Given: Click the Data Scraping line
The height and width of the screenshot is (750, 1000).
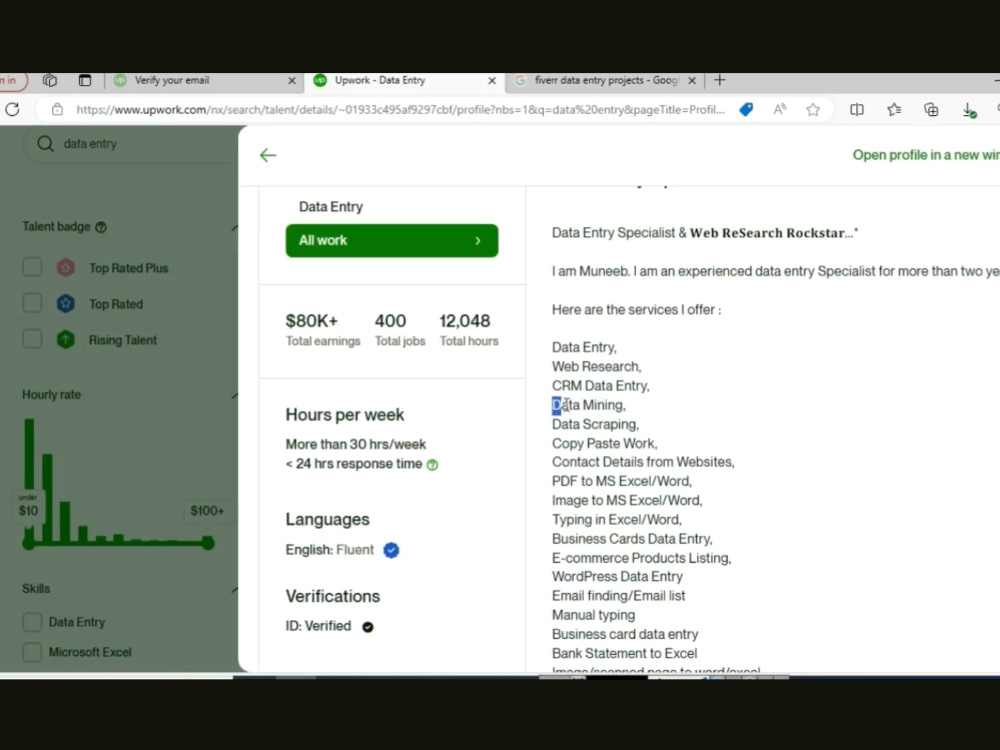Looking at the screenshot, I should tap(595, 424).
